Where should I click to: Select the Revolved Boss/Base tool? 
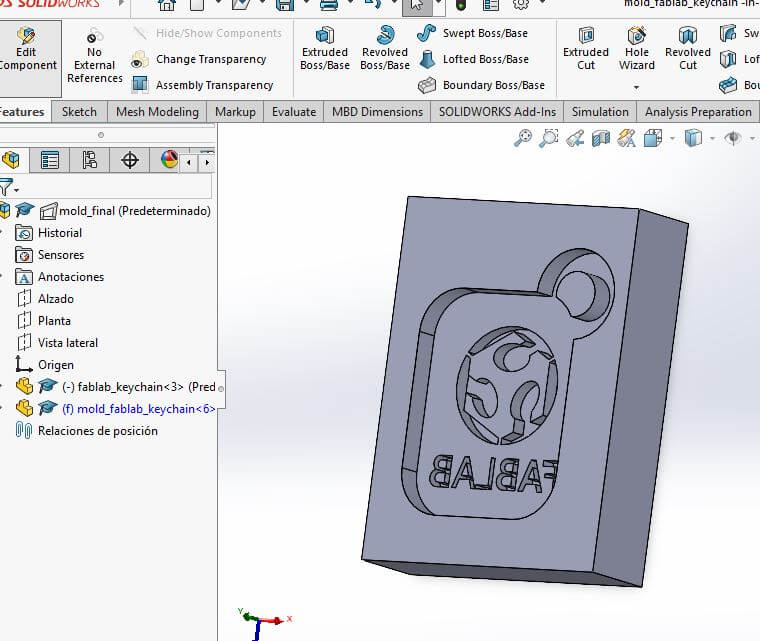tap(385, 49)
